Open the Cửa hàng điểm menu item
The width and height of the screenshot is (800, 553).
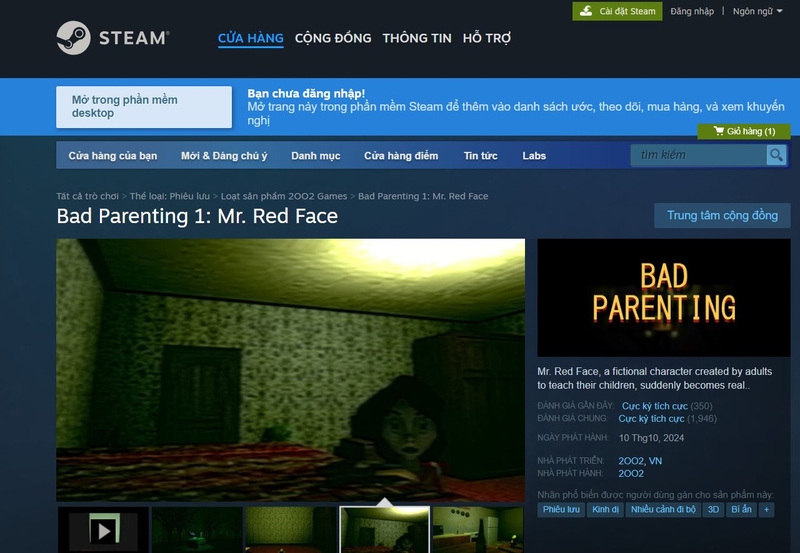pyautogui.click(x=401, y=156)
